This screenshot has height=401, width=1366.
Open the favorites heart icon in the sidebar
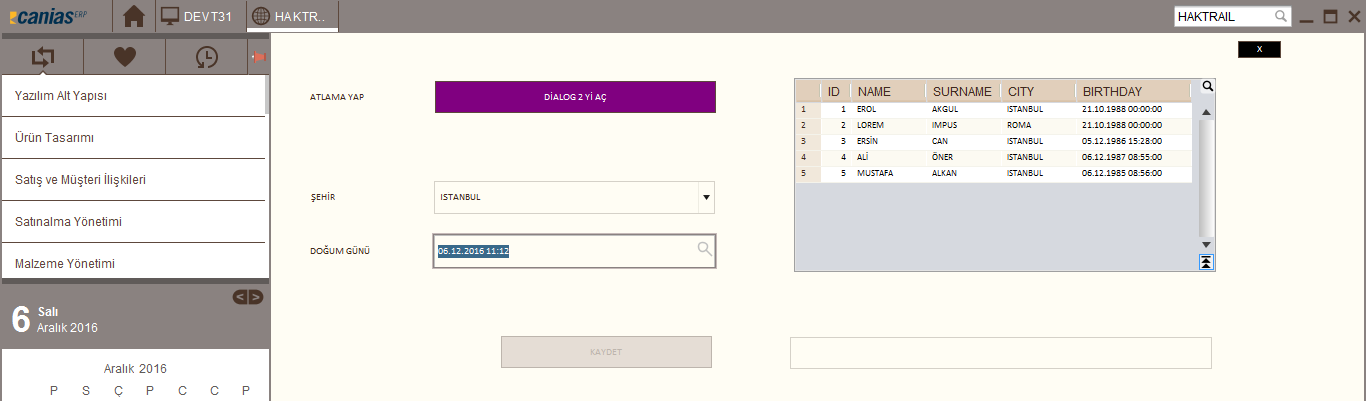point(124,57)
